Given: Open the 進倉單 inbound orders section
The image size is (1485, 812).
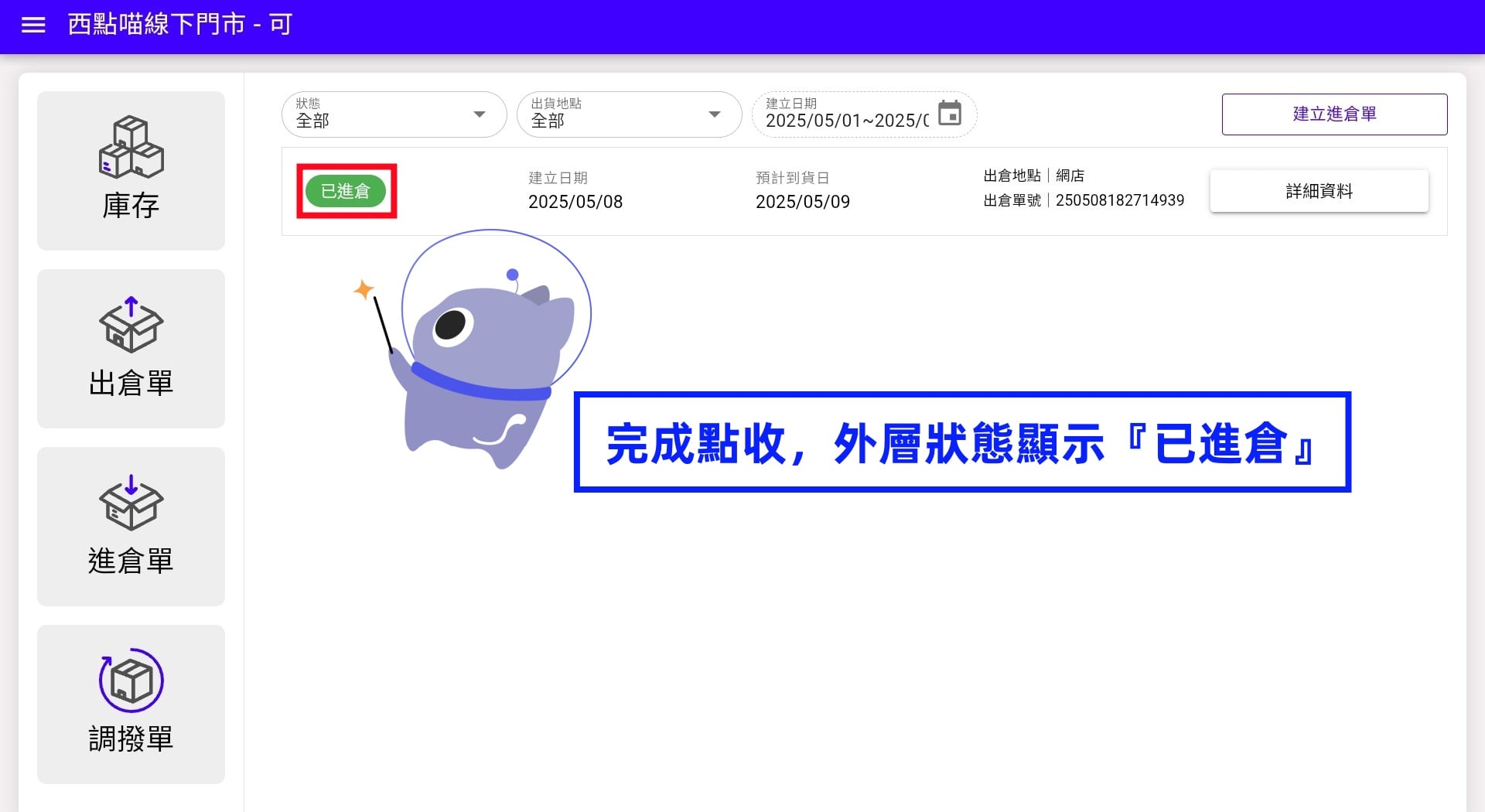Looking at the screenshot, I should [131, 527].
